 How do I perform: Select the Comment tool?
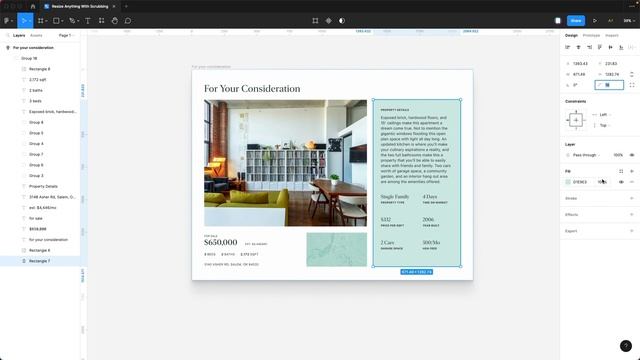128,20
